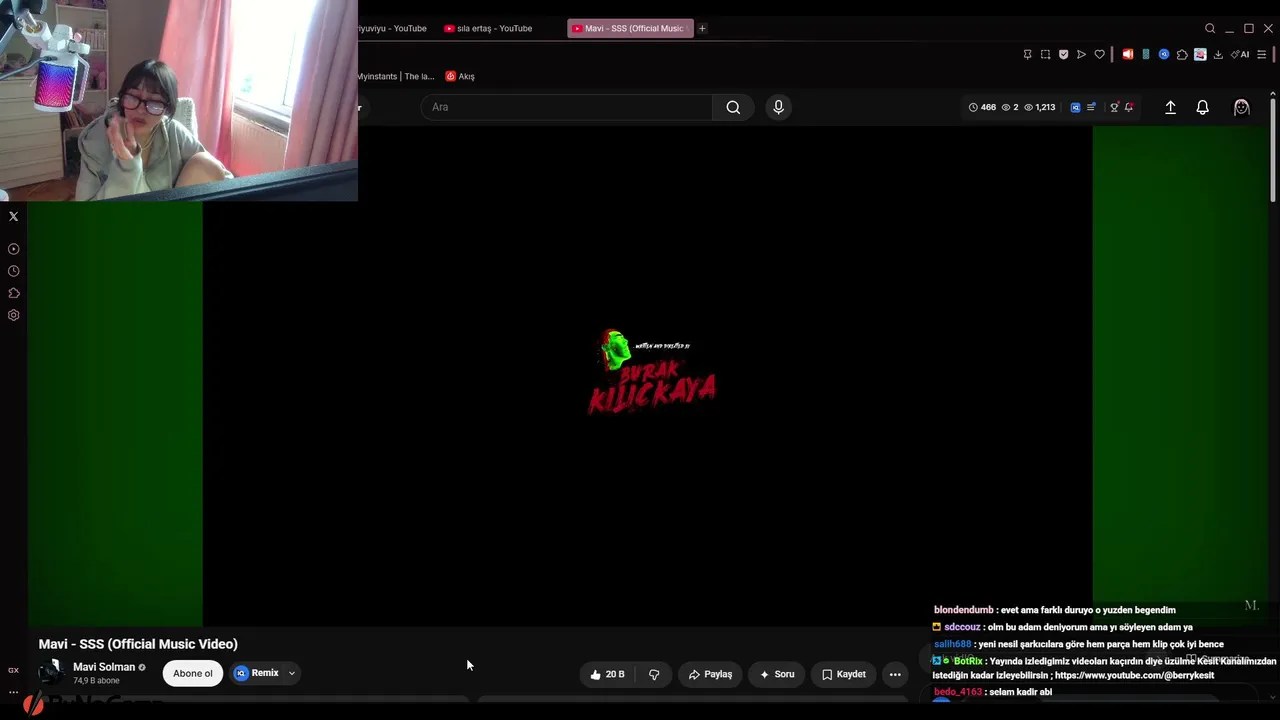Click the pin icon in the browser toolbar
The height and width of the screenshot is (720, 1280).
coord(1027,55)
